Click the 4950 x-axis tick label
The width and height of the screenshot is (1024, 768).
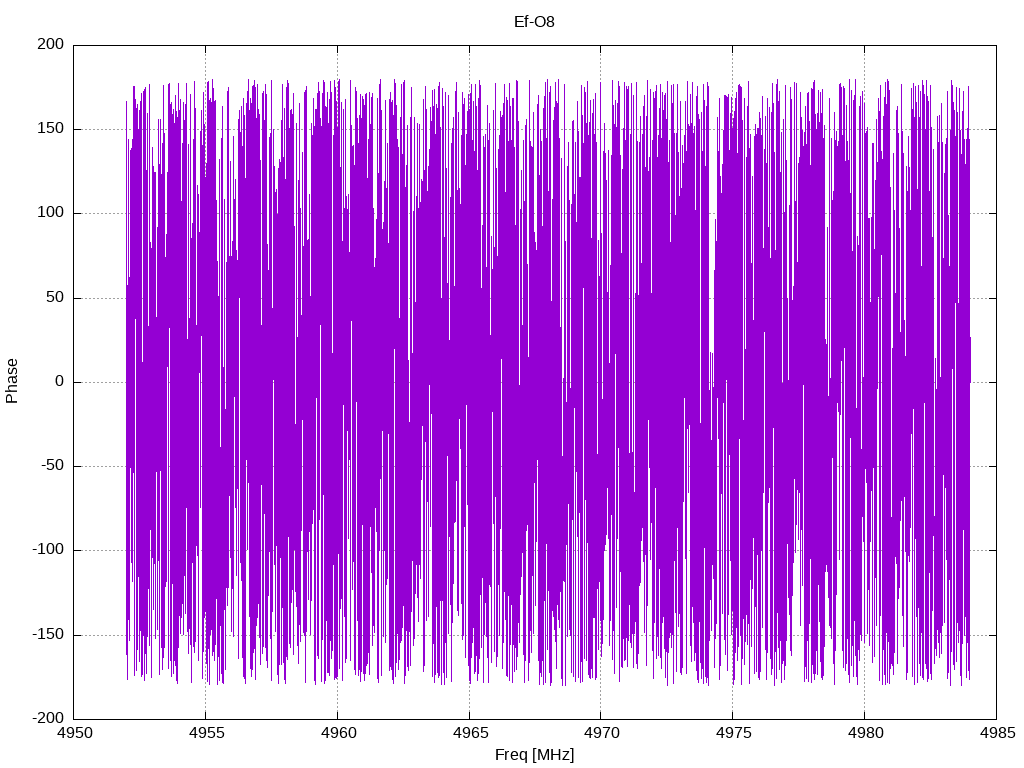click(x=74, y=733)
